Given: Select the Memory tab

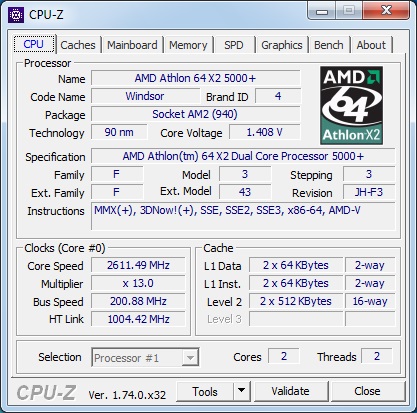Looking at the screenshot, I should [188, 45].
